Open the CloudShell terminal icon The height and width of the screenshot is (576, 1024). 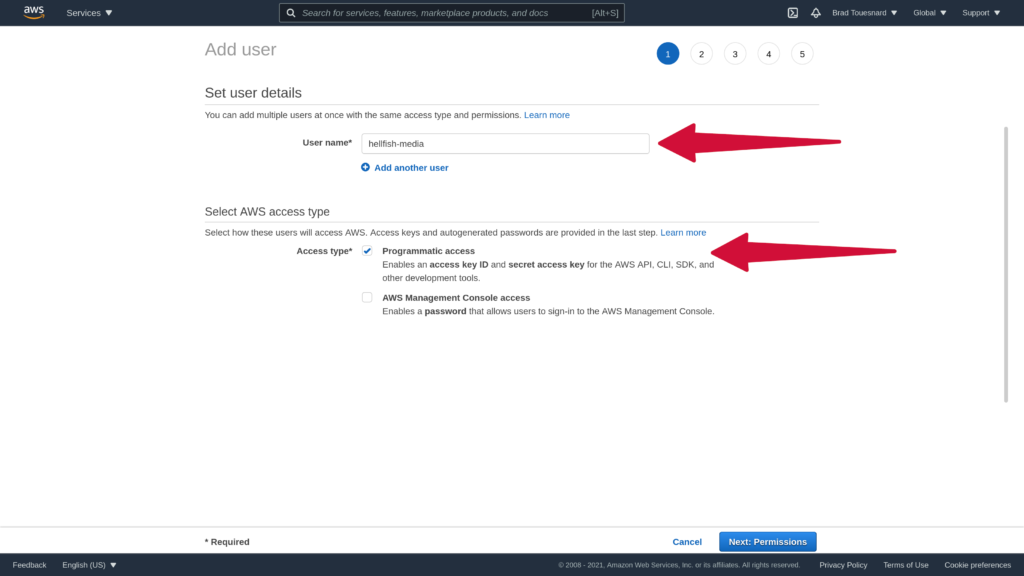[792, 12]
